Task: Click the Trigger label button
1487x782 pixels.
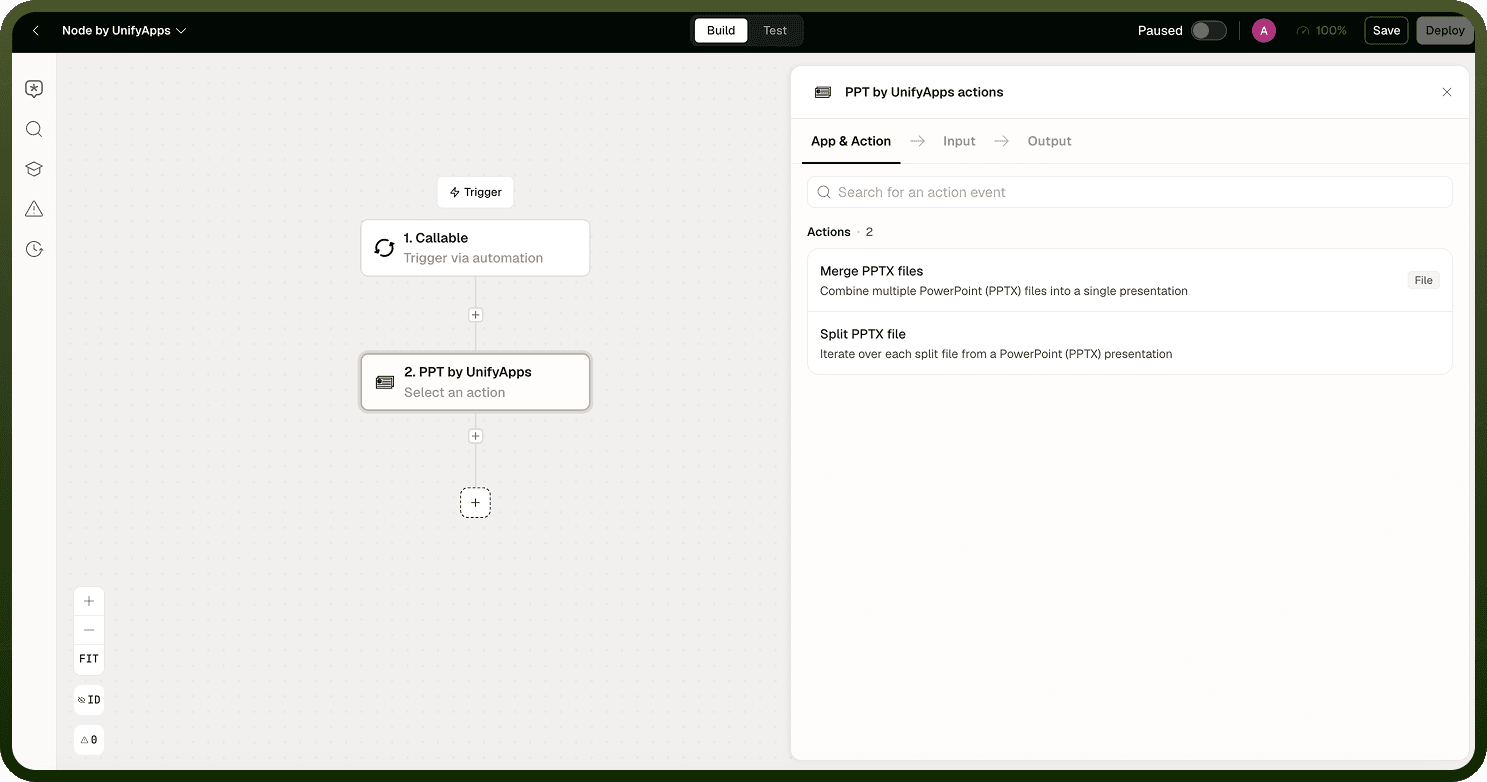Action: click(475, 192)
